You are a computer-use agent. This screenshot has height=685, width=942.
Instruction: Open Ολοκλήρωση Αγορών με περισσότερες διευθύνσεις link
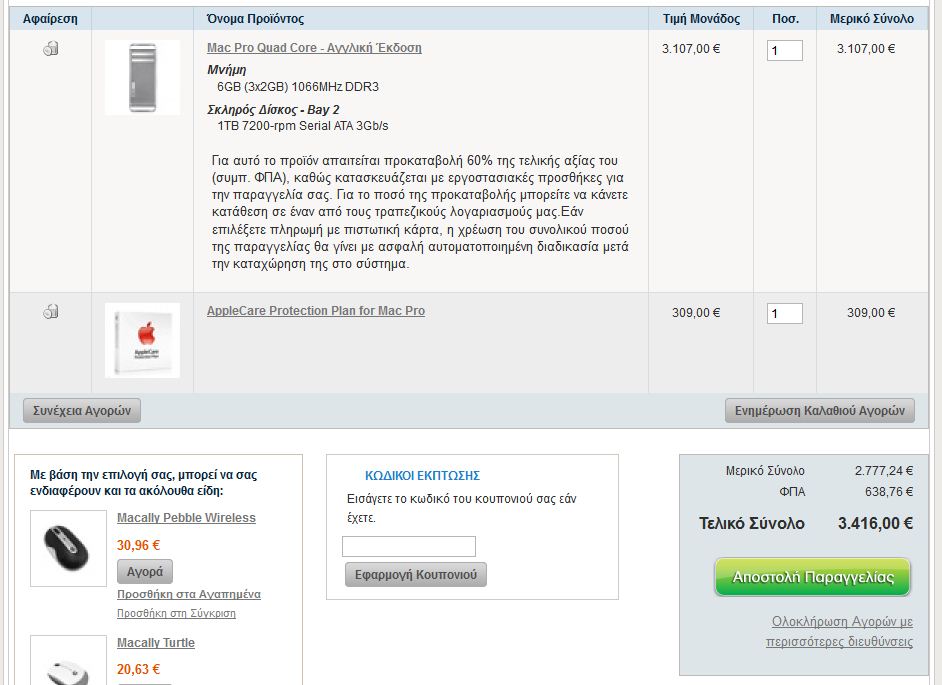pyautogui.click(x=839, y=631)
